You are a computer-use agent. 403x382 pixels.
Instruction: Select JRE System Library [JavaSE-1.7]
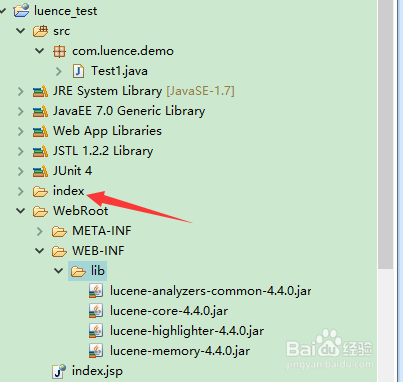[x=144, y=91]
